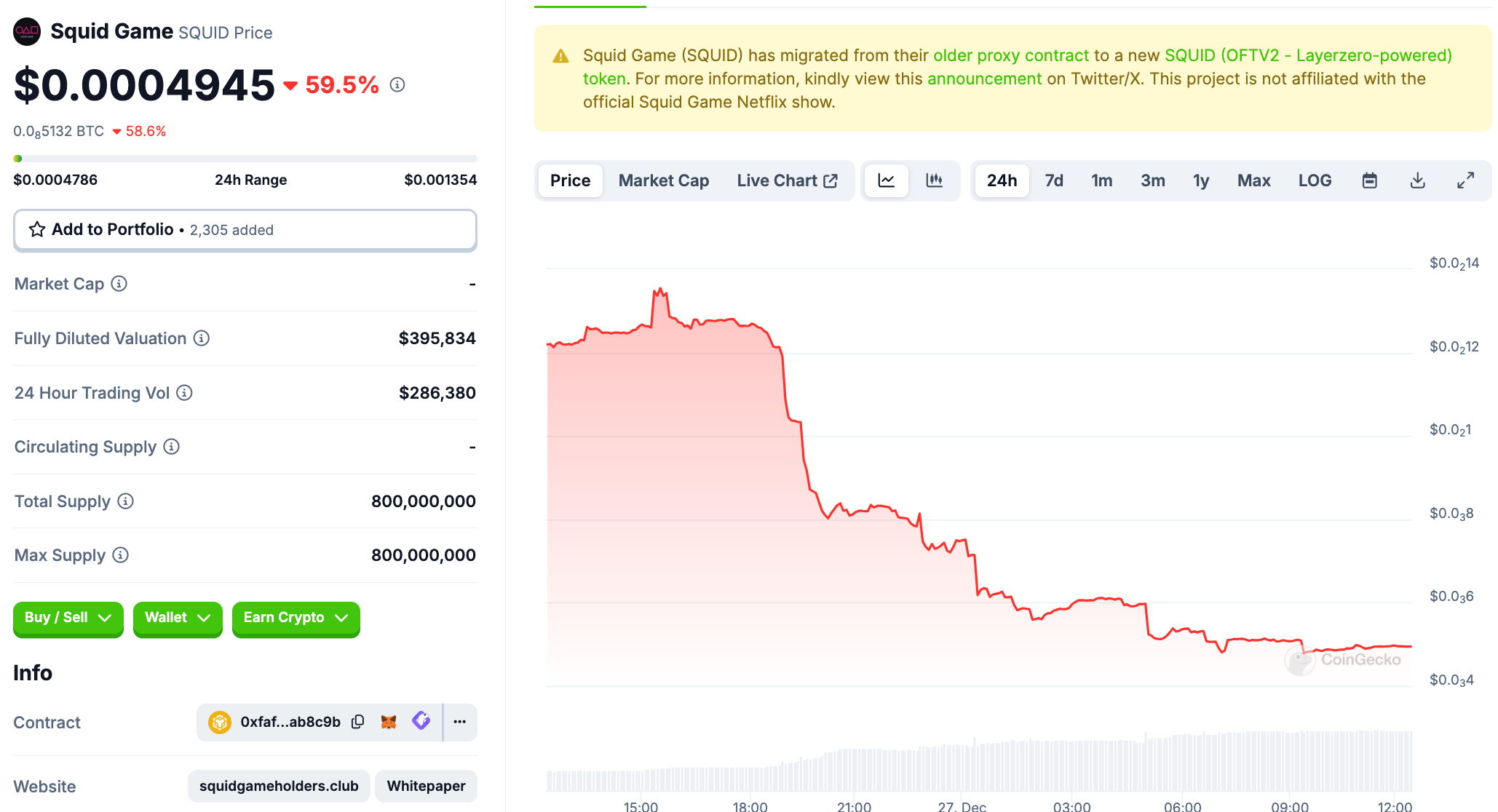The height and width of the screenshot is (812, 1498).
Task: Click the 24 Hour Trading Vol info icon
Action: (185, 393)
